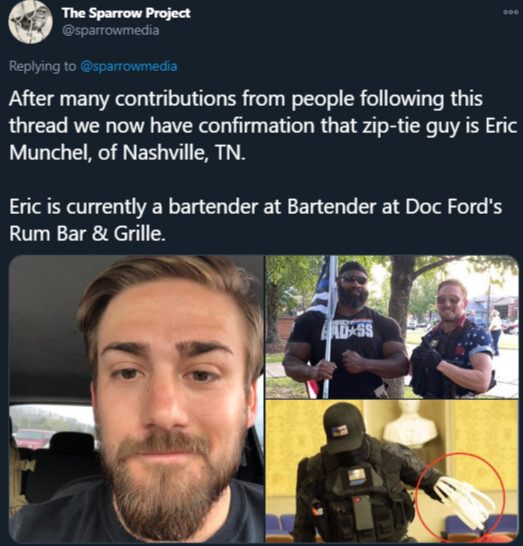The width and height of the screenshot is (523, 546).
Task: Open the large selfie photo on the left
Action: tap(136, 398)
